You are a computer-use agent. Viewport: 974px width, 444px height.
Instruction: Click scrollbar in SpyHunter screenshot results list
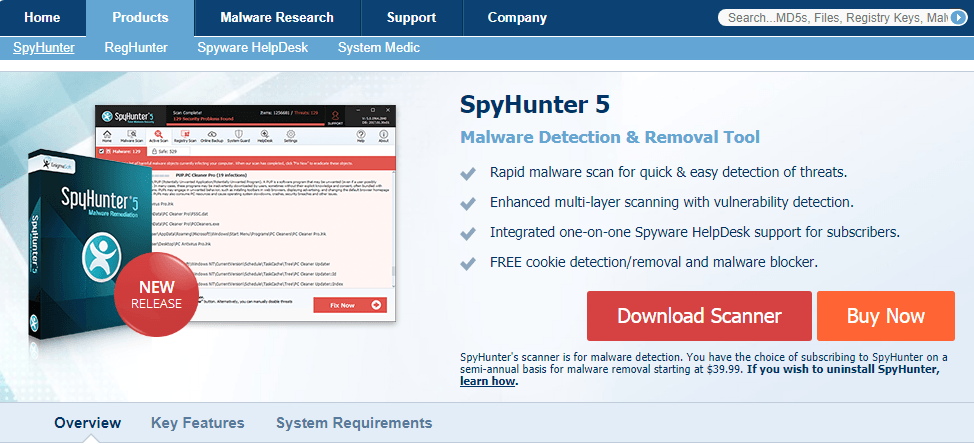pos(393,229)
